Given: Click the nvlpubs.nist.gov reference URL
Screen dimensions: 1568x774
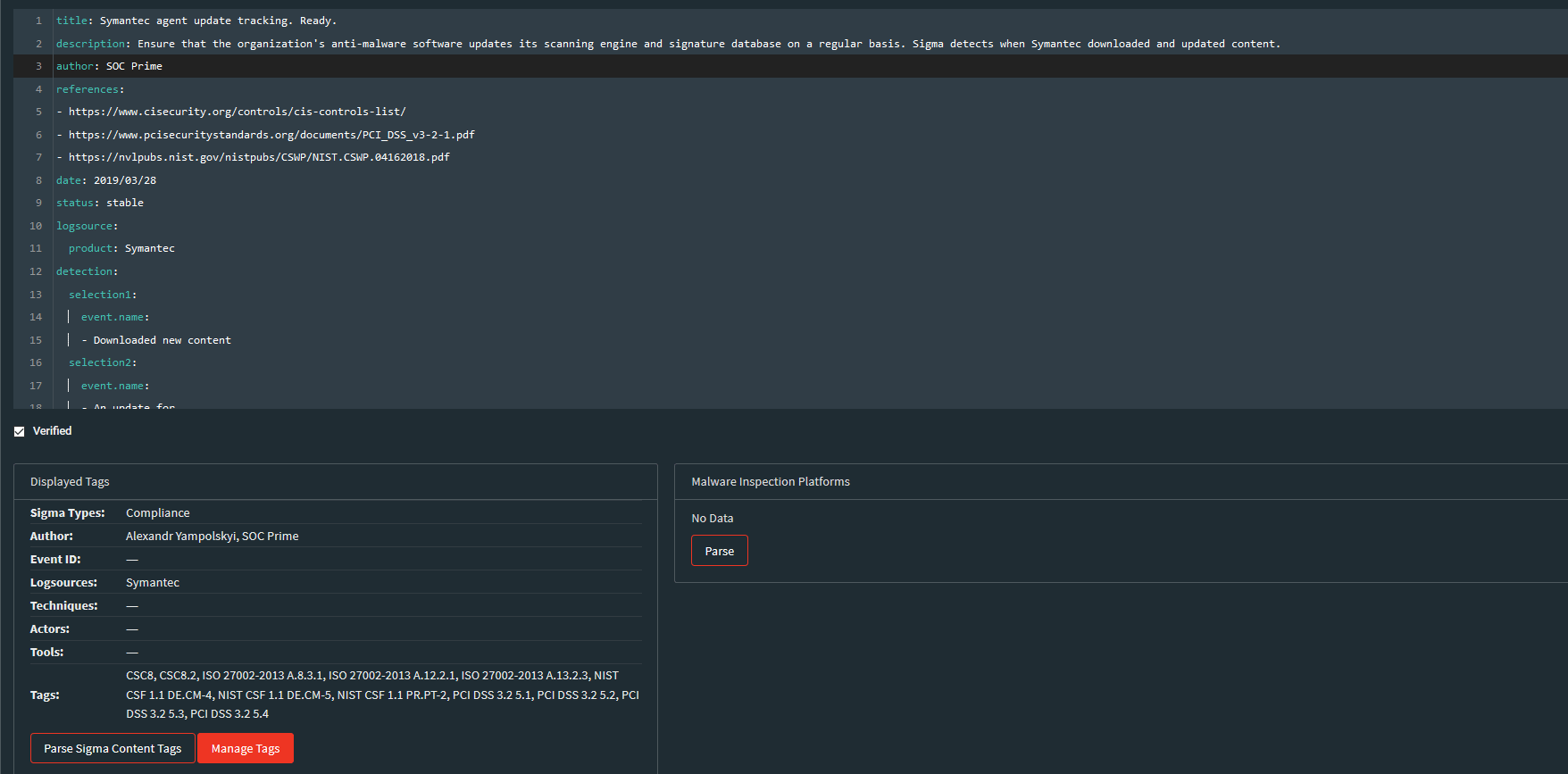Looking at the screenshot, I should 259,157.
